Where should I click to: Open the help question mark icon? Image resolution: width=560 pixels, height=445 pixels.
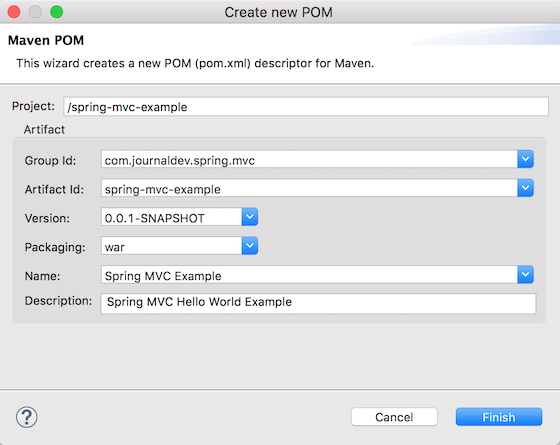point(27,417)
